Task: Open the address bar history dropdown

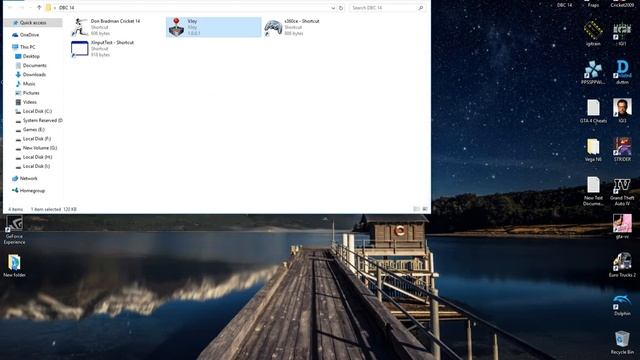Action: (x=333, y=8)
